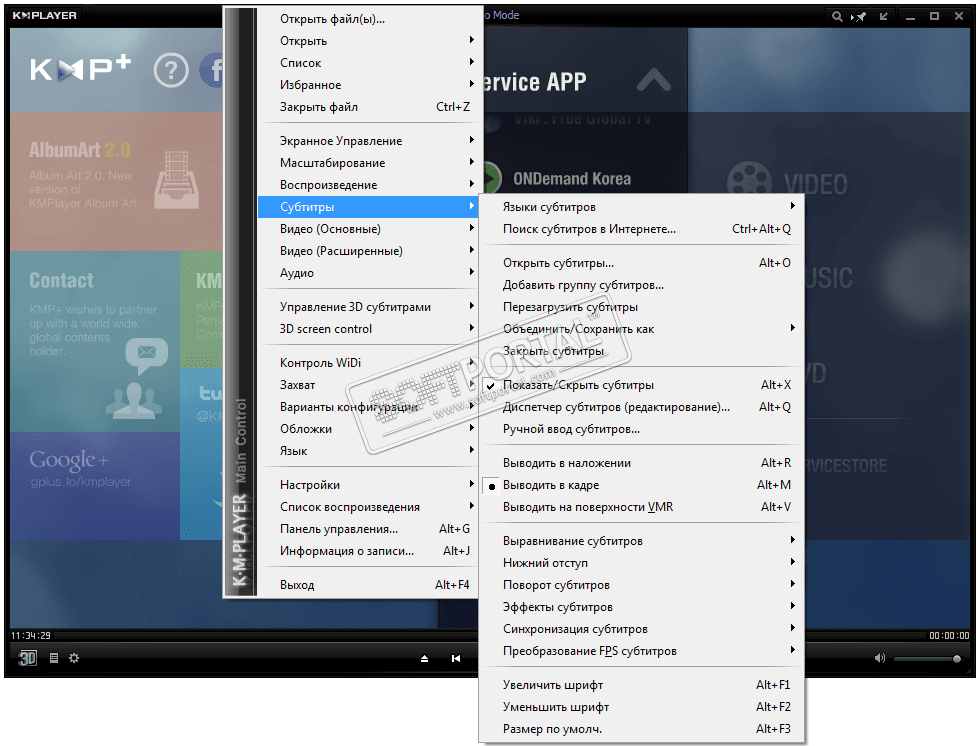Open Масштабирование submenu
The height and width of the screenshot is (746, 978).
(x=367, y=163)
